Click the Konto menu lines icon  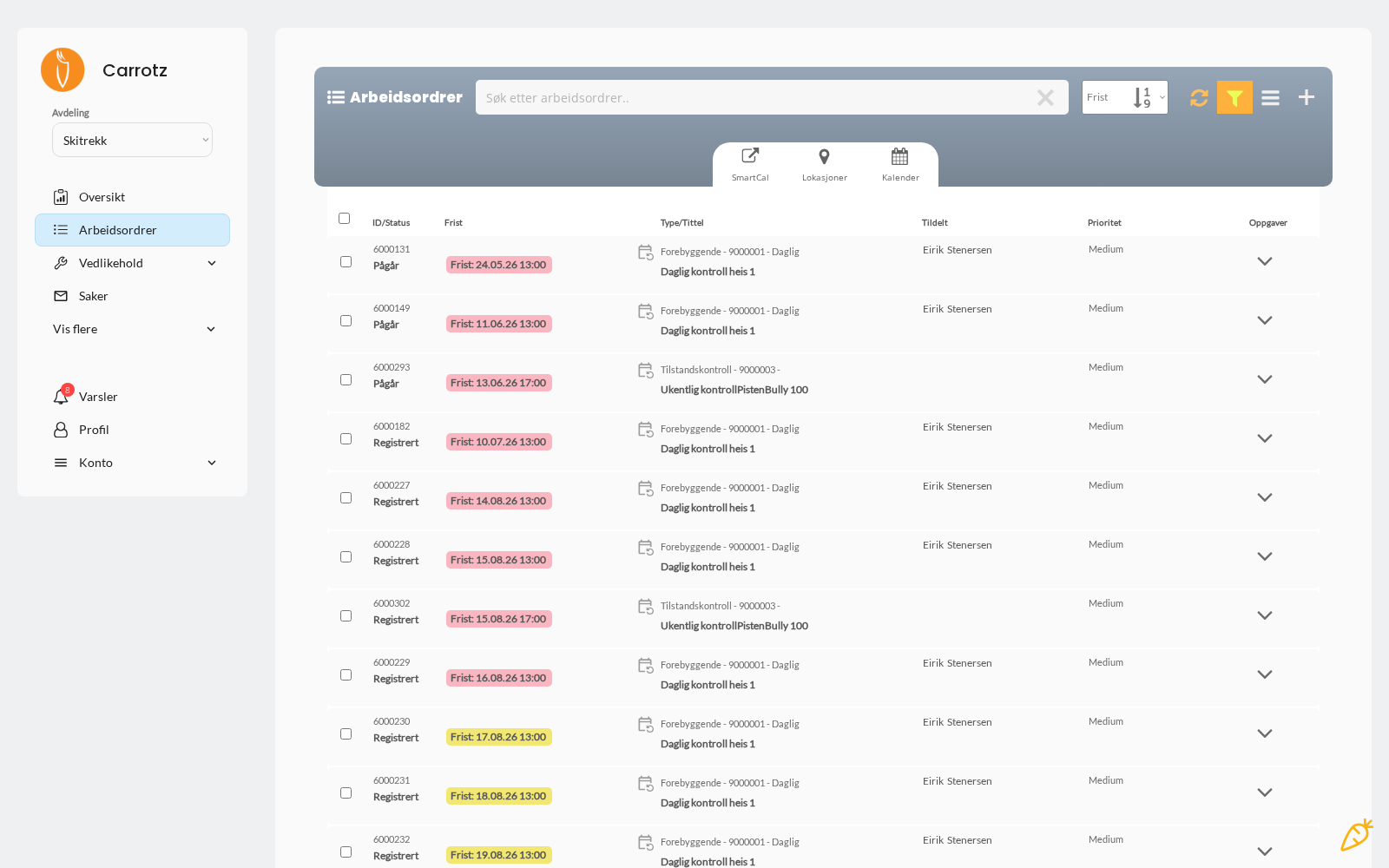pos(61,463)
